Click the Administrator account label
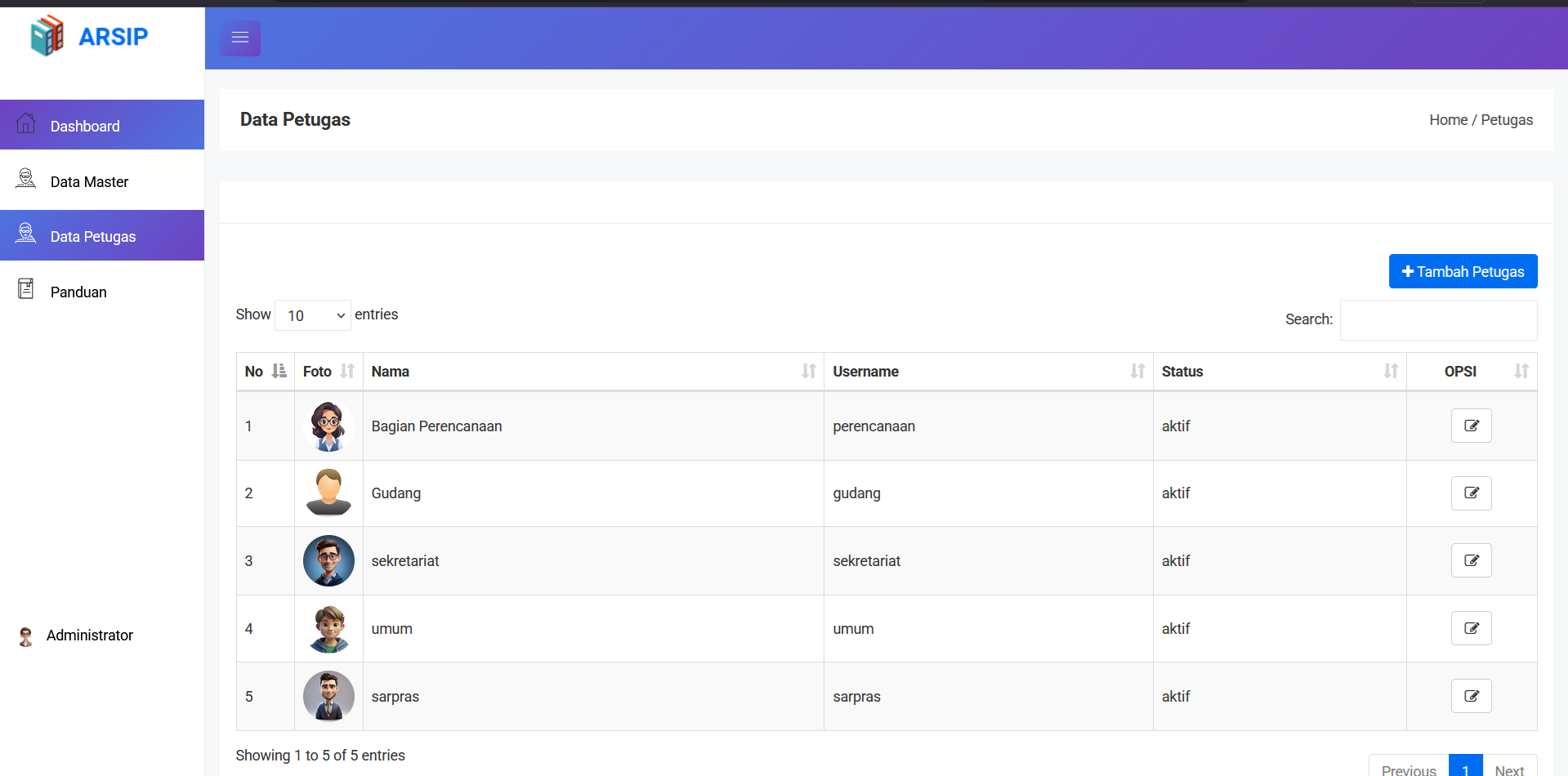The image size is (1568, 776). [x=90, y=636]
